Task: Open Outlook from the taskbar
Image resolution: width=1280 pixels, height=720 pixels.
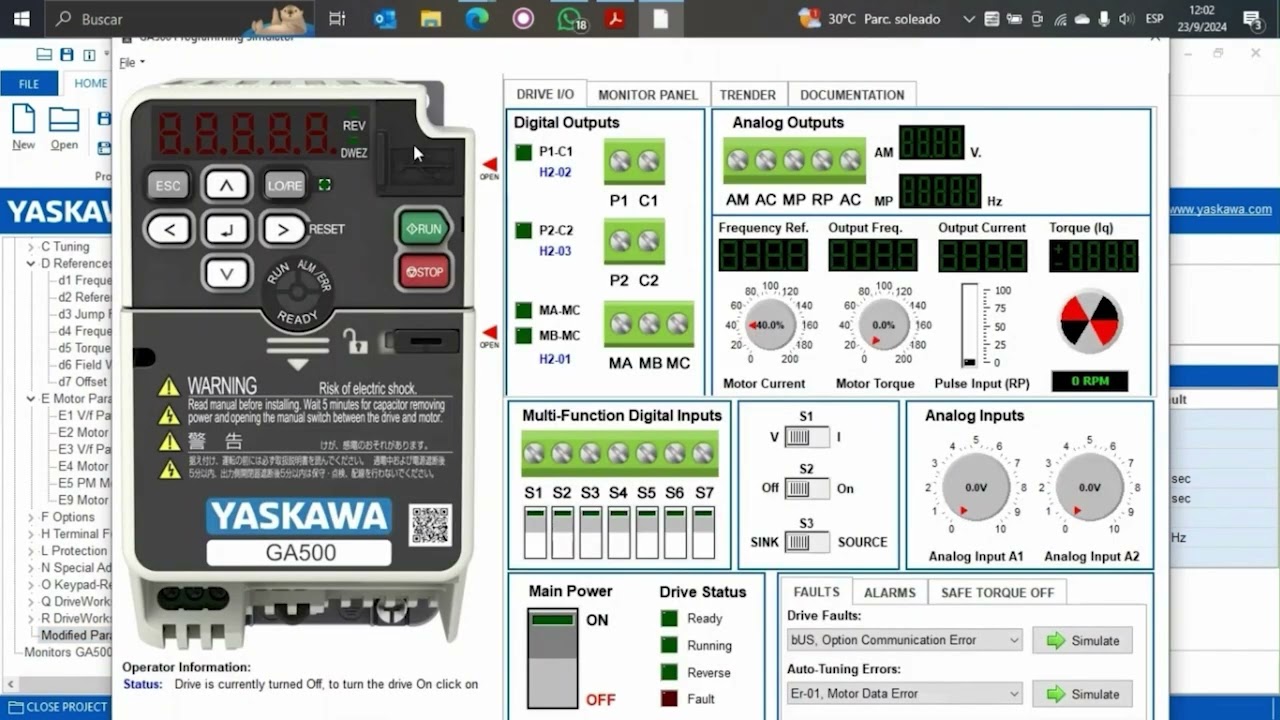Action: click(385, 19)
